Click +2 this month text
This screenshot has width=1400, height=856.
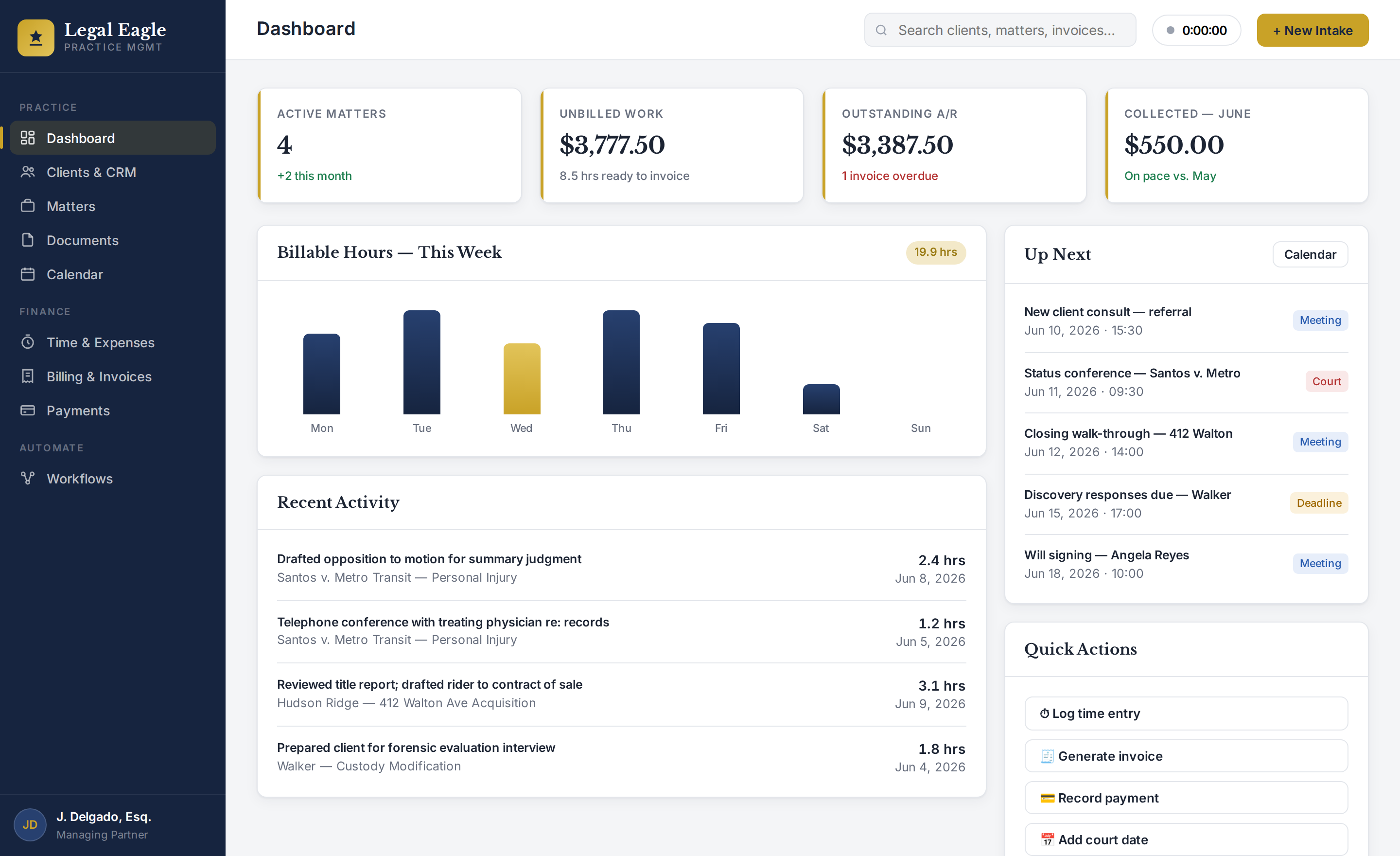pos(314,176)
